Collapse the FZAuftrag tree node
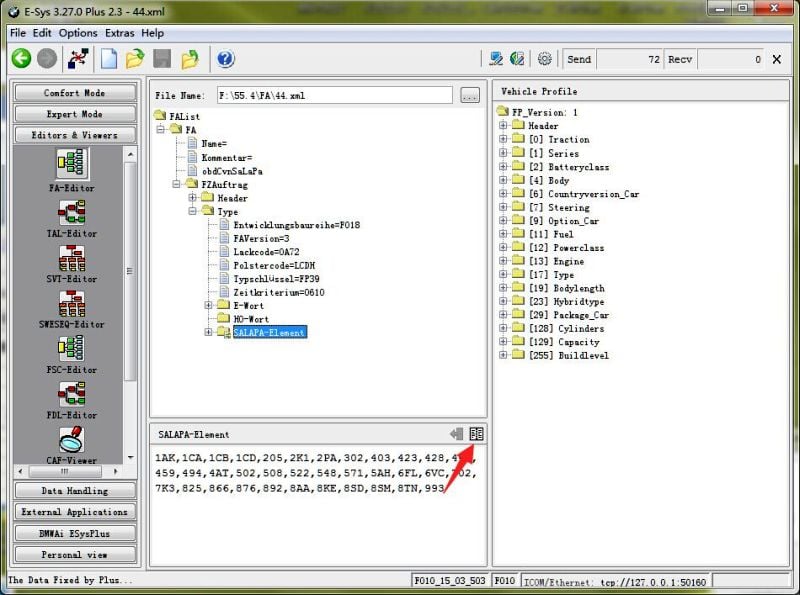 tap(176, 184)
